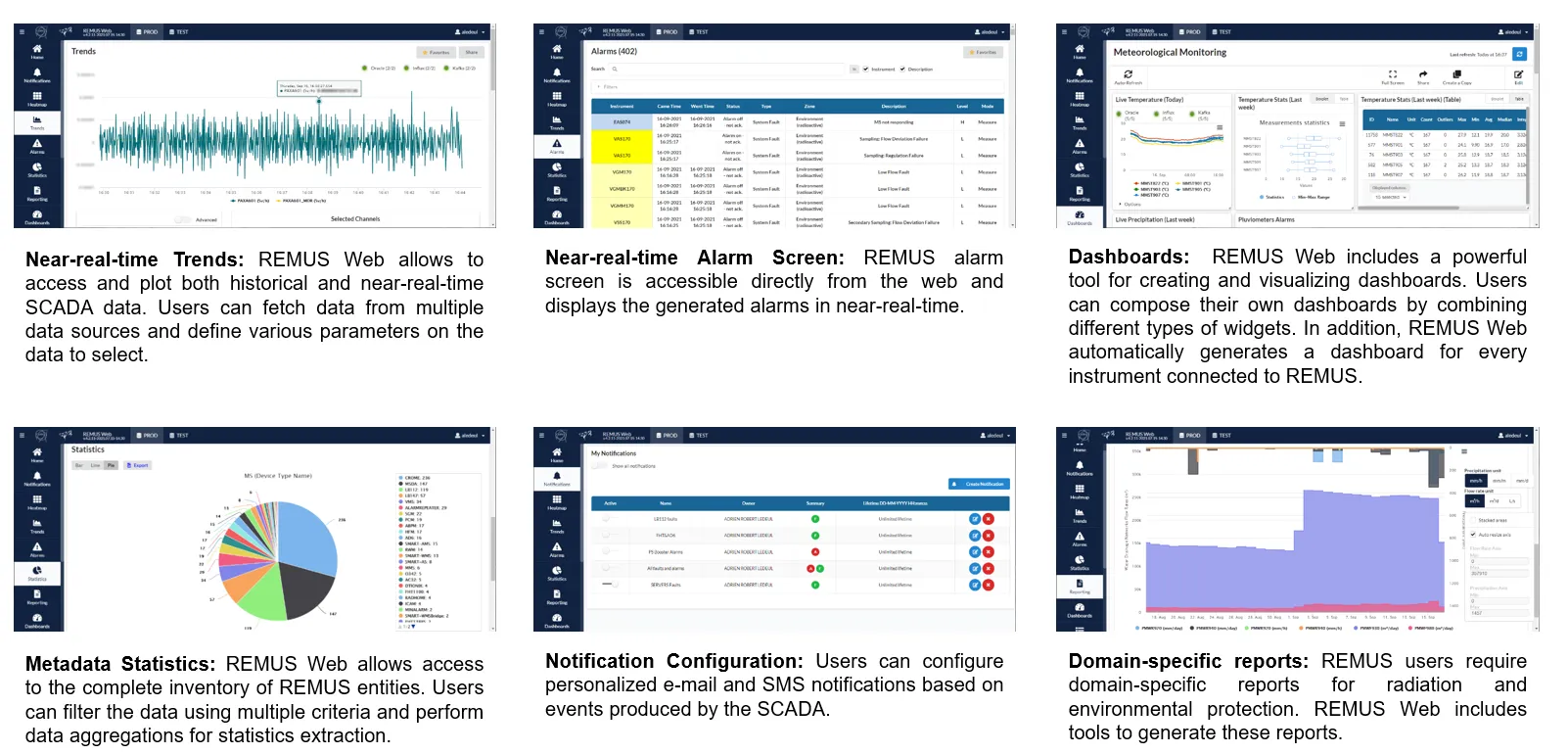Expand Options under the Live Temperature widget
This screenshot has height=754, width=1568.
pyautogui.click(x=1130, y=205)
